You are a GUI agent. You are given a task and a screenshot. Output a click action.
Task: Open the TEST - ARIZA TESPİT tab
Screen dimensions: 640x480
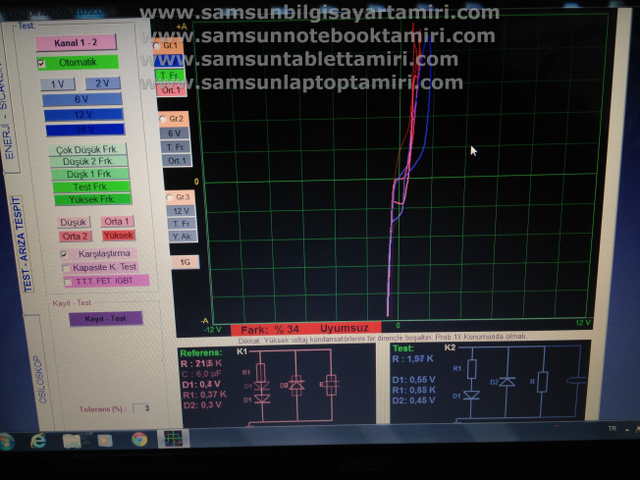click(28, 245)
